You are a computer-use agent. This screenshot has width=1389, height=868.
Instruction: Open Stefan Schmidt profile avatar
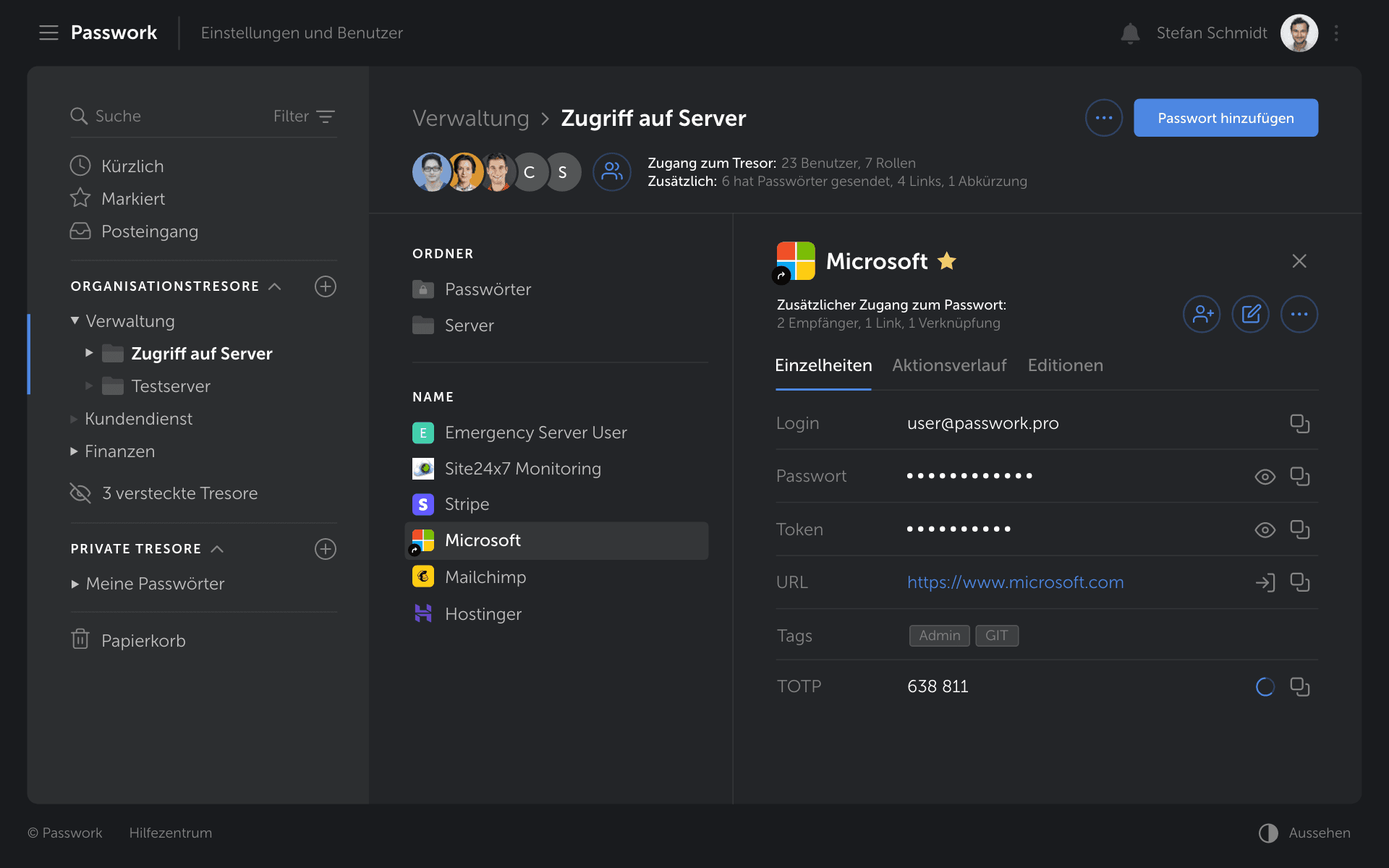click(1299, 33)
